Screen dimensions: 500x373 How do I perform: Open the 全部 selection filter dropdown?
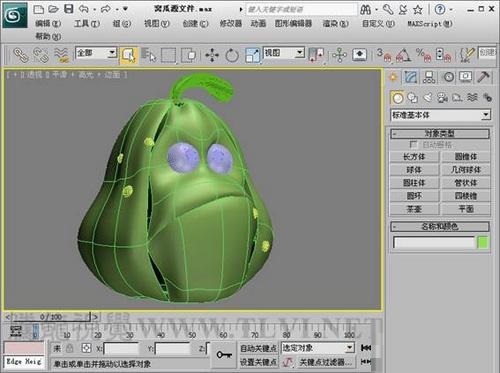pos(96,53)
